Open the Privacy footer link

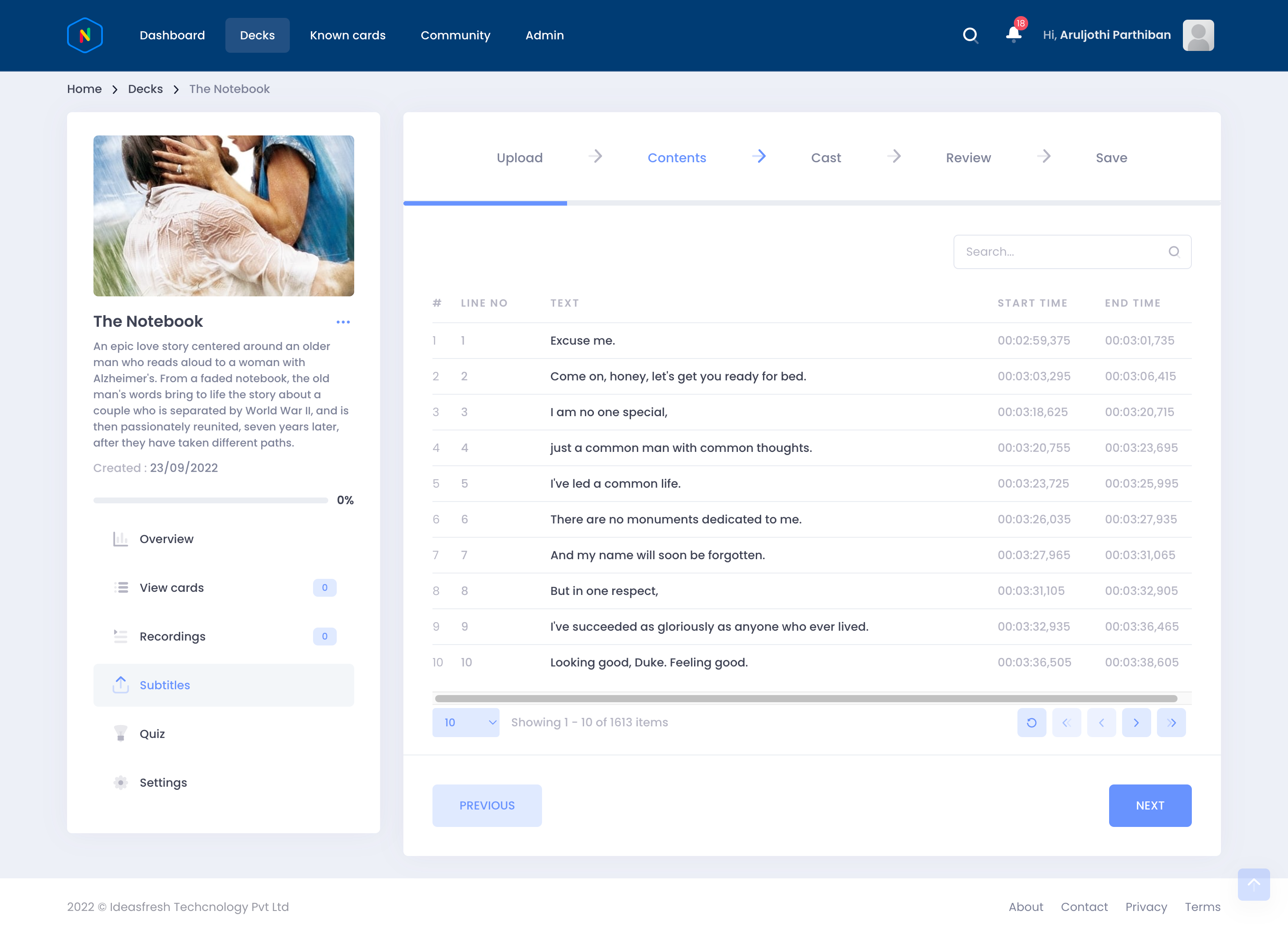1146,906
